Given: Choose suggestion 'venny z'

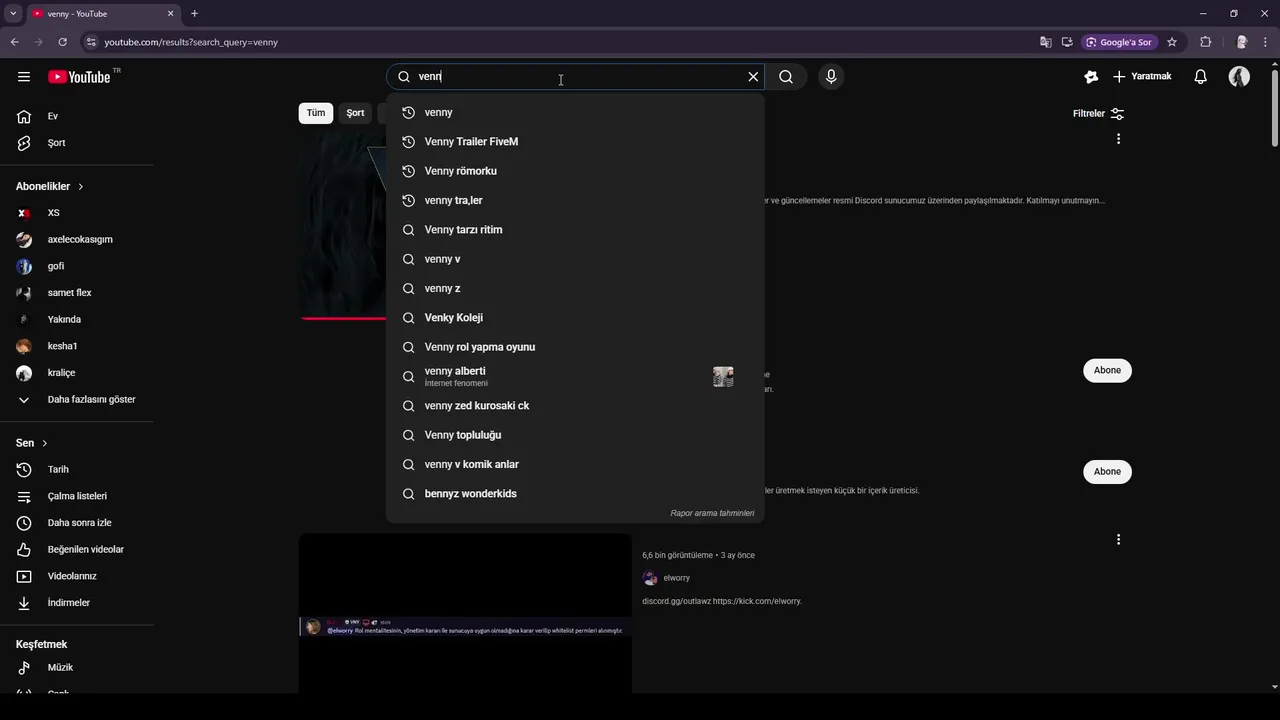Looking at the screenshot, I should (575, 289).
